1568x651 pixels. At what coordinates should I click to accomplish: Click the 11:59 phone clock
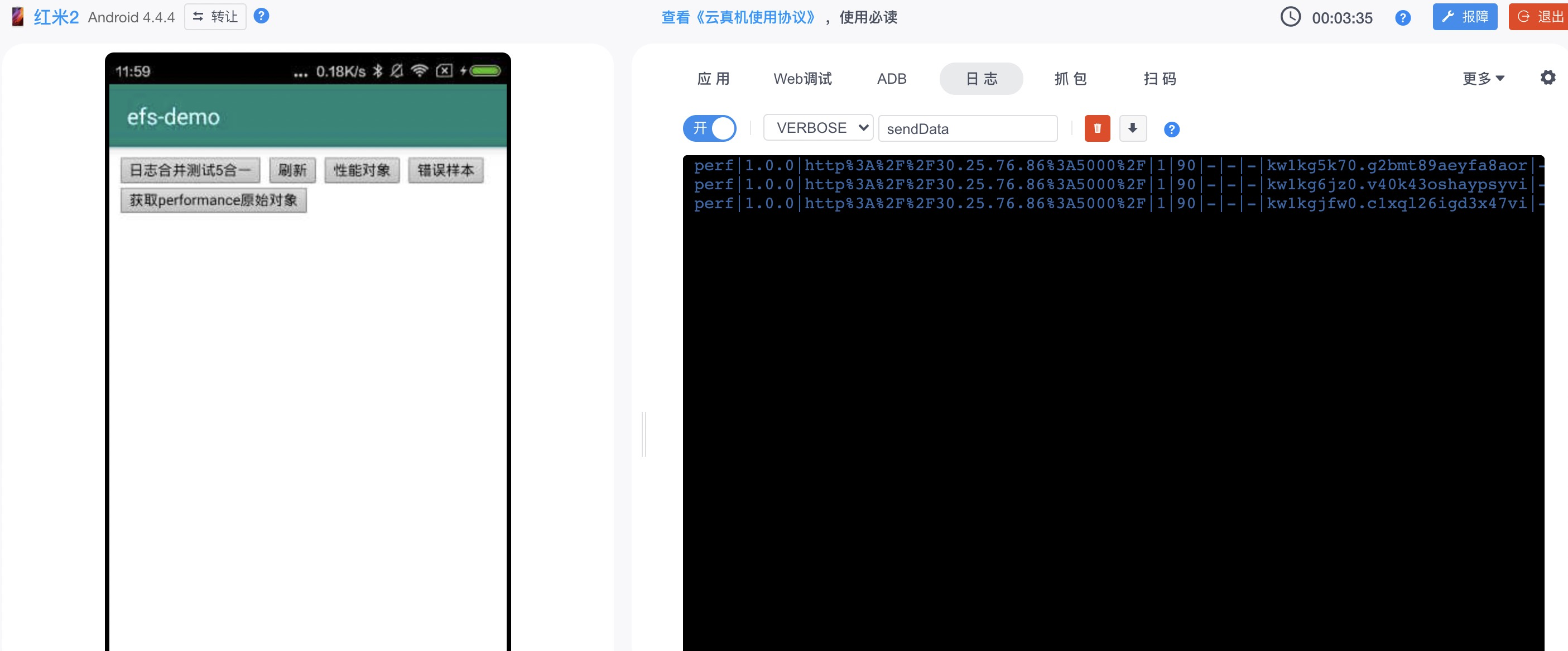pos(133,71)
